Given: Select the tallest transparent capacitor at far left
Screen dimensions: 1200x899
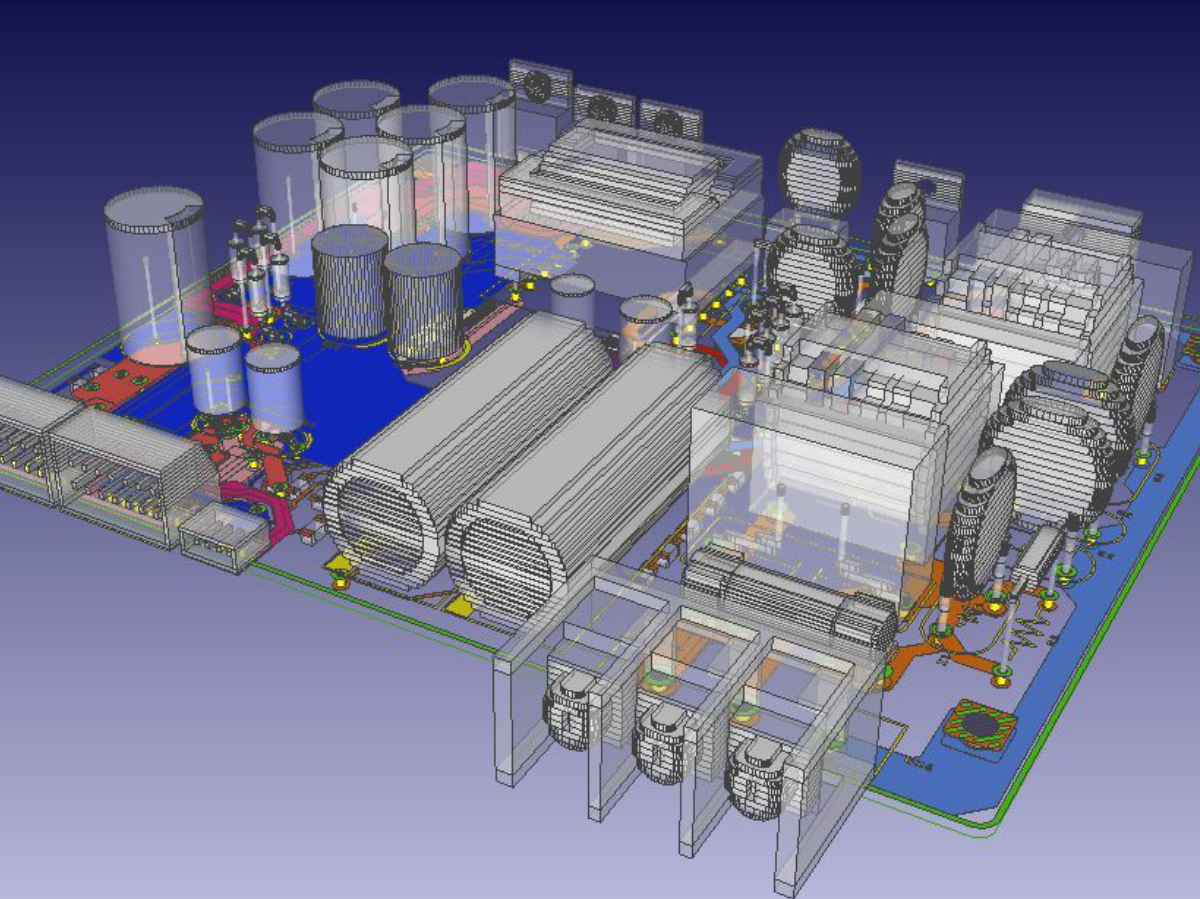Looking at the screenshot, I should 155,270.
